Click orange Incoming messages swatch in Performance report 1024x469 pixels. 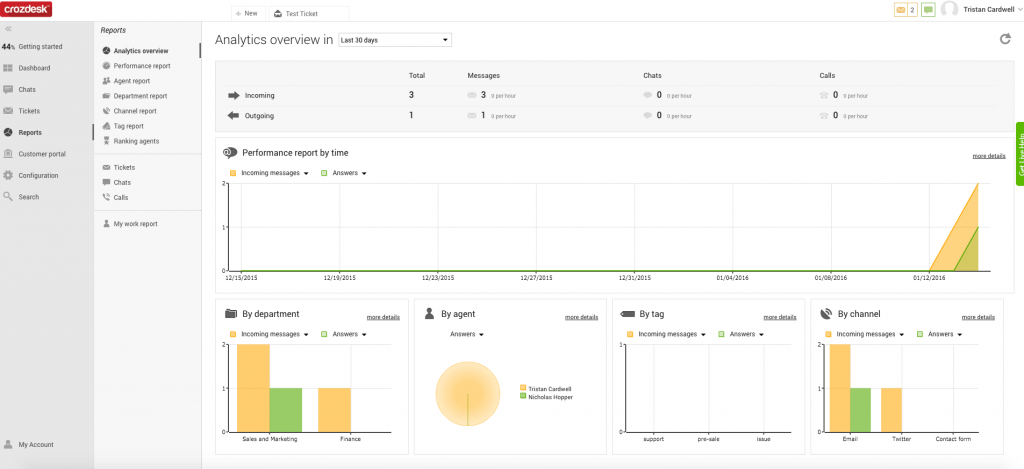(232, 173)
